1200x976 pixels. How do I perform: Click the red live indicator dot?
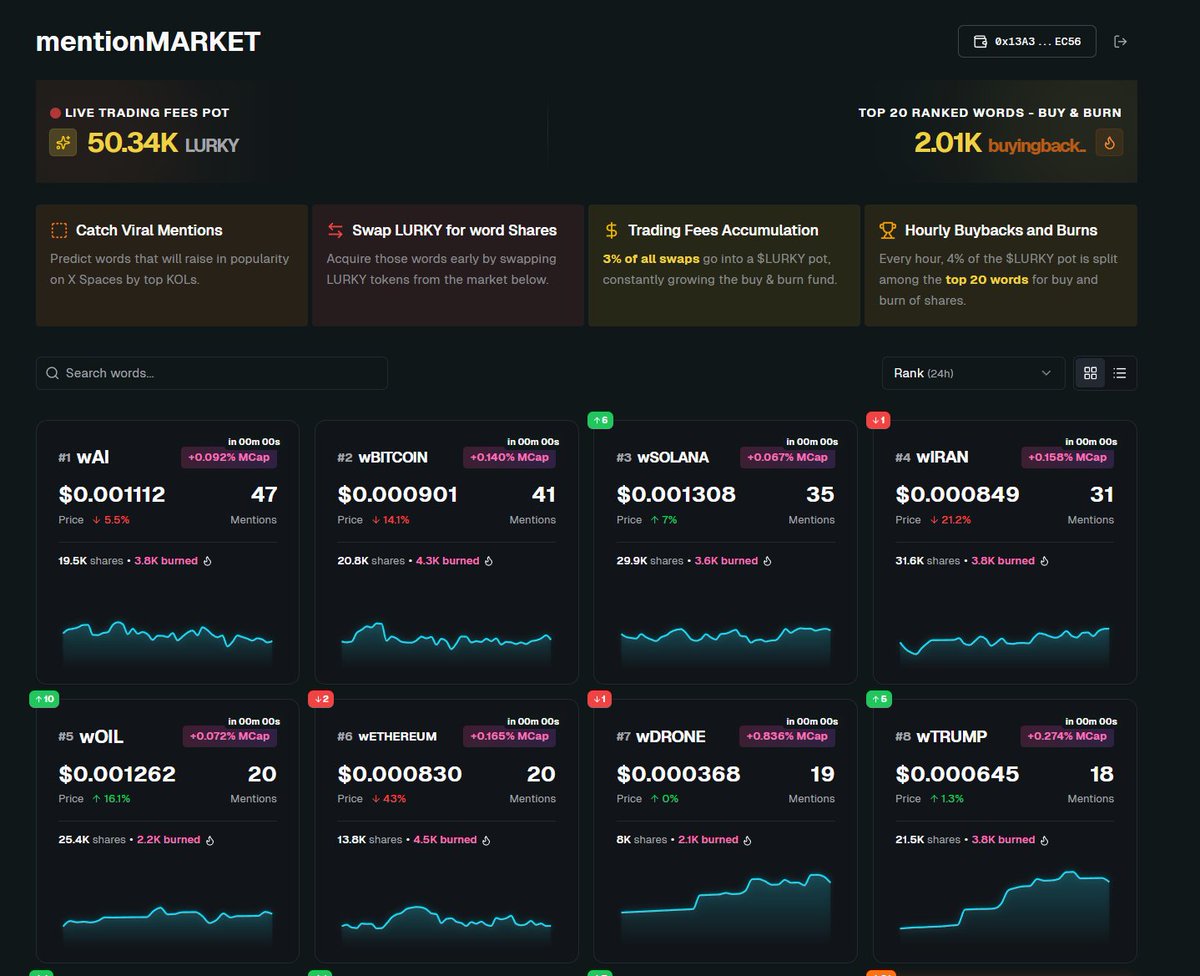click(x=55, y=113)
